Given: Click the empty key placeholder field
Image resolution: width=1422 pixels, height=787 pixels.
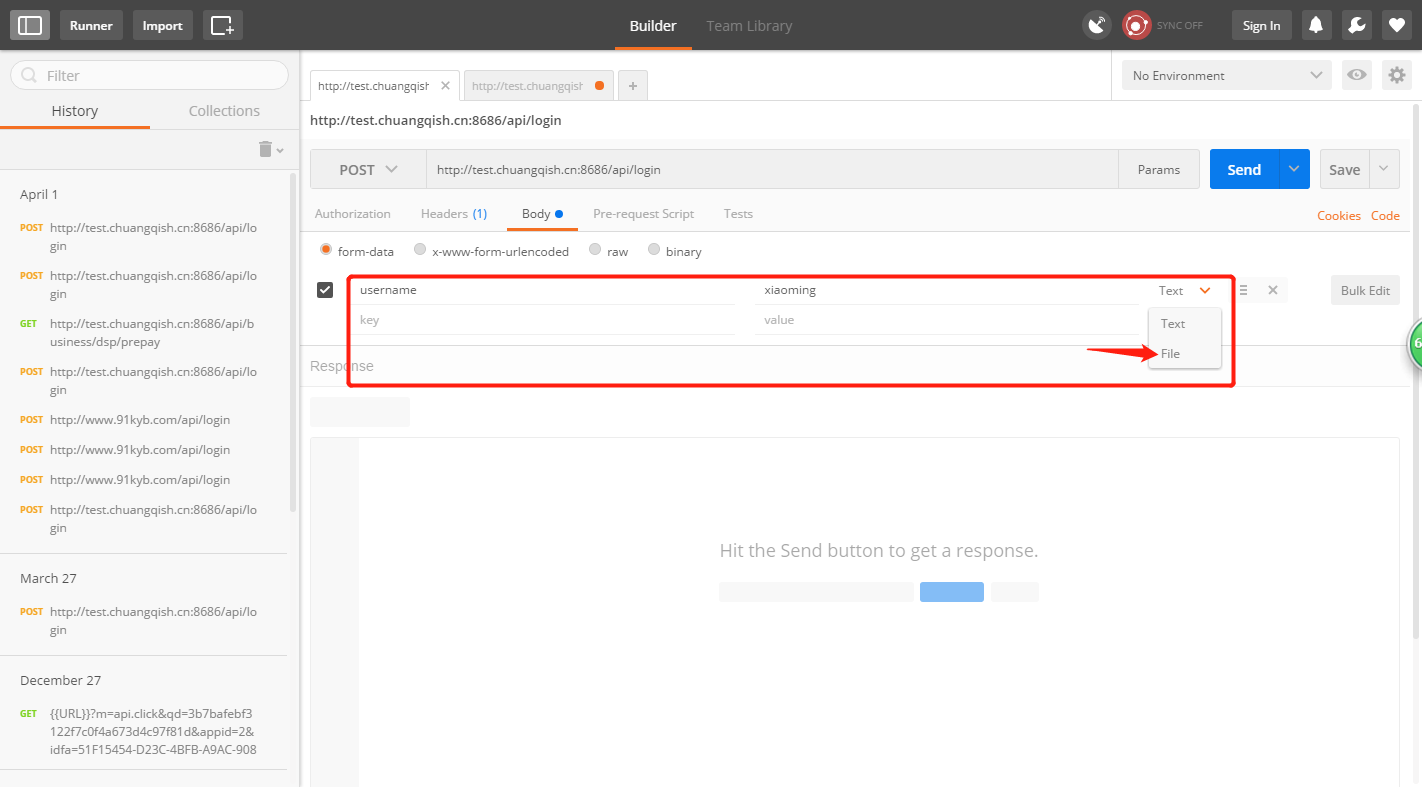Looking at the screenshot, I should (543, 320).
